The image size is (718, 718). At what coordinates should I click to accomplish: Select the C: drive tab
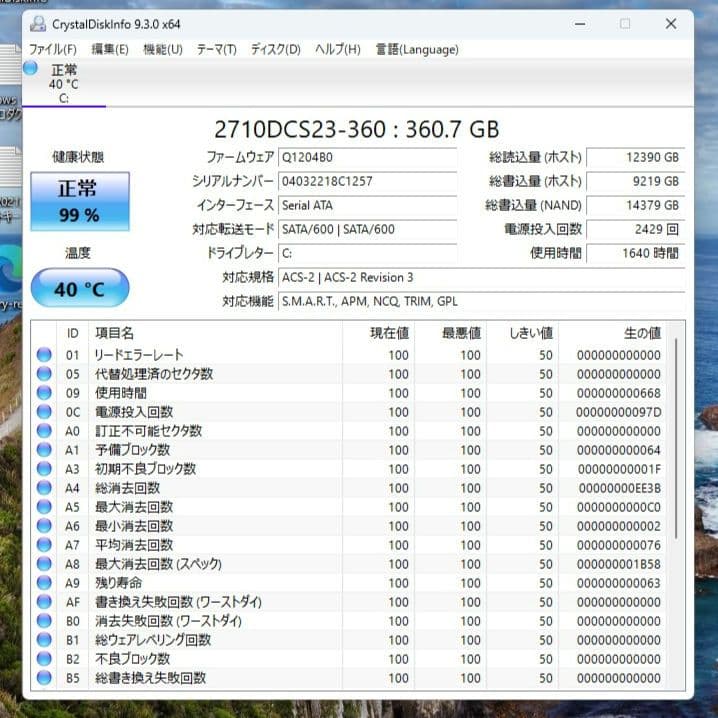tap(64, 83)
